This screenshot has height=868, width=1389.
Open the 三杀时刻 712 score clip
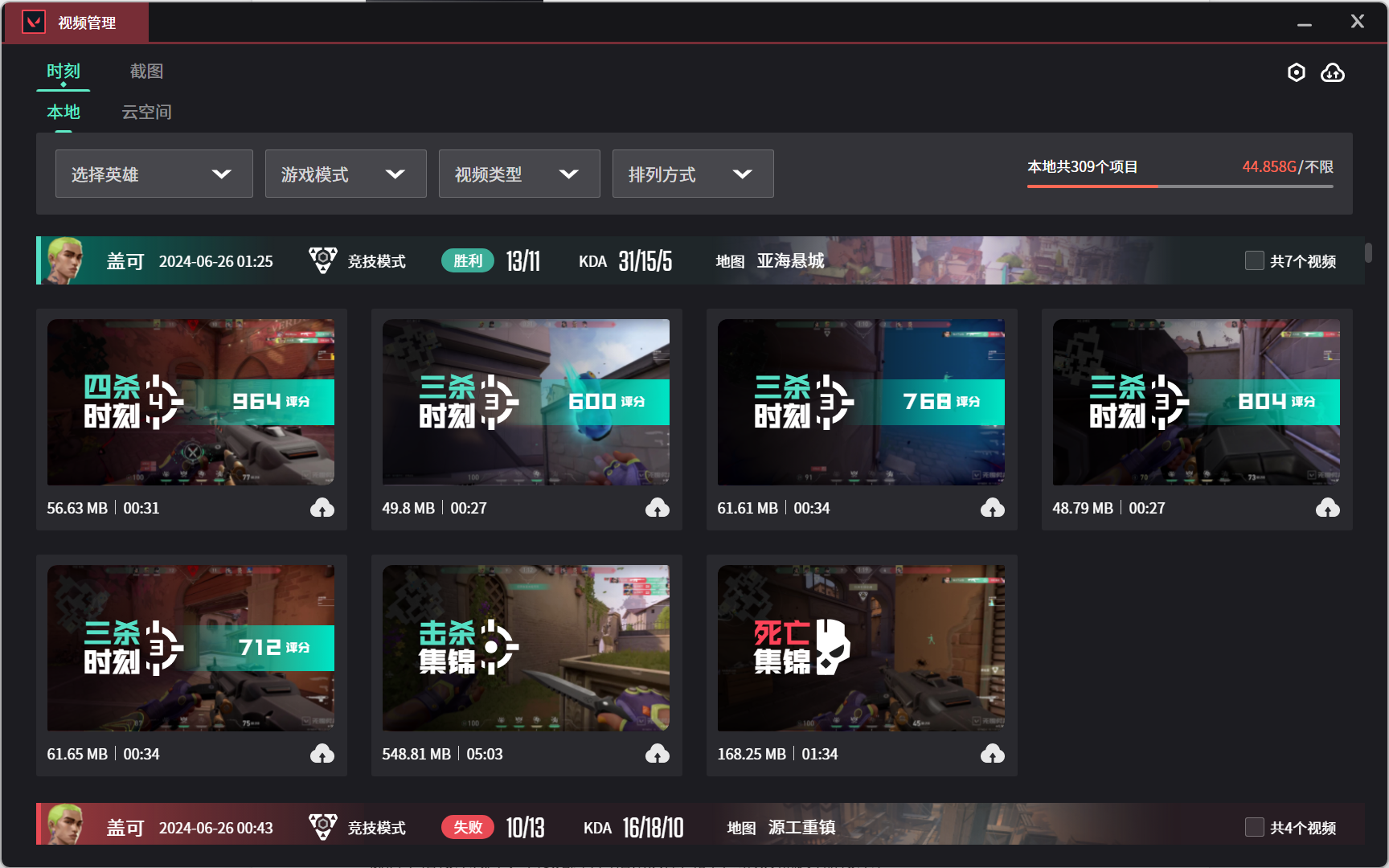(x=191, y=648)
